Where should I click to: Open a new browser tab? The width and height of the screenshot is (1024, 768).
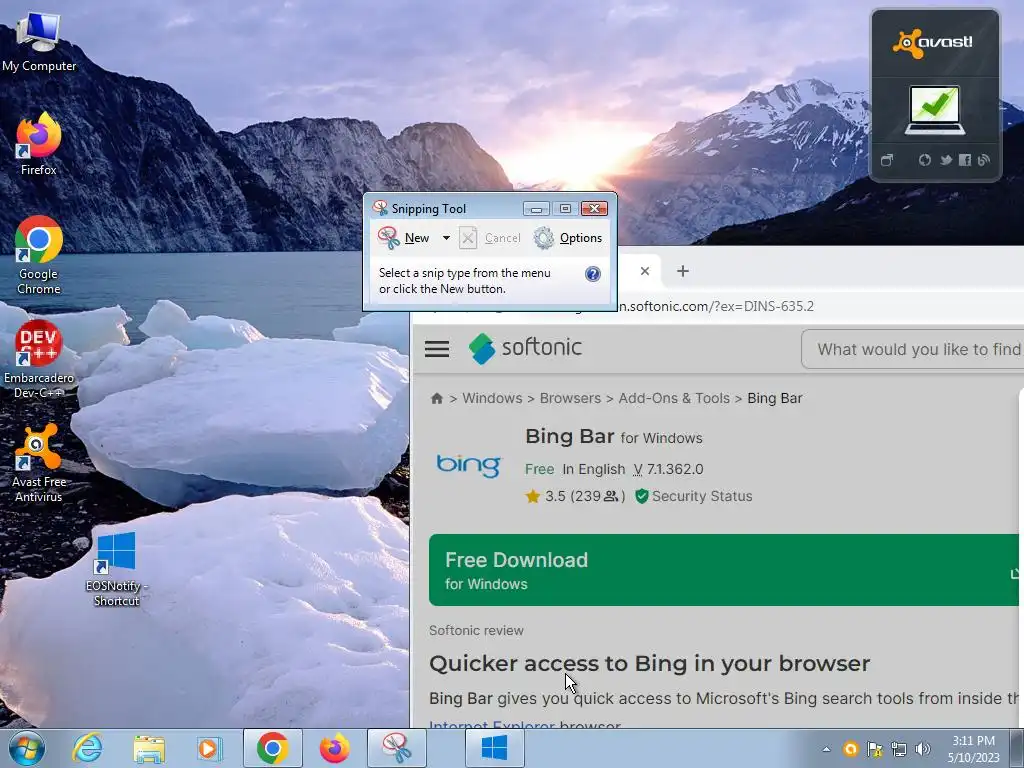click(682, 271)
